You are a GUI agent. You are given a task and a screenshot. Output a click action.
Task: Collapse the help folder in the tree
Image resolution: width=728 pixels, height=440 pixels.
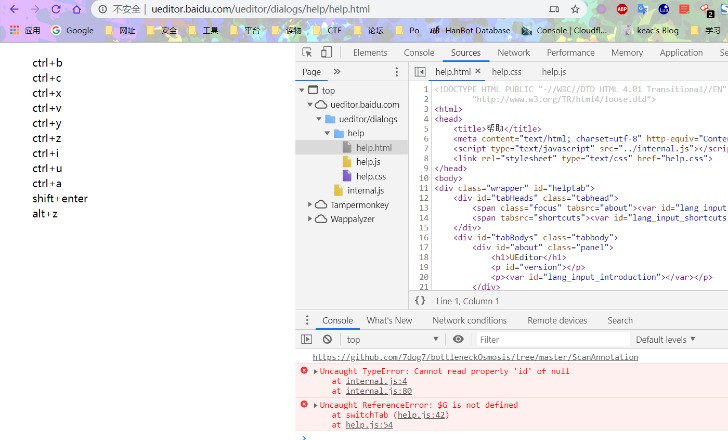click(x=327, y=133)
